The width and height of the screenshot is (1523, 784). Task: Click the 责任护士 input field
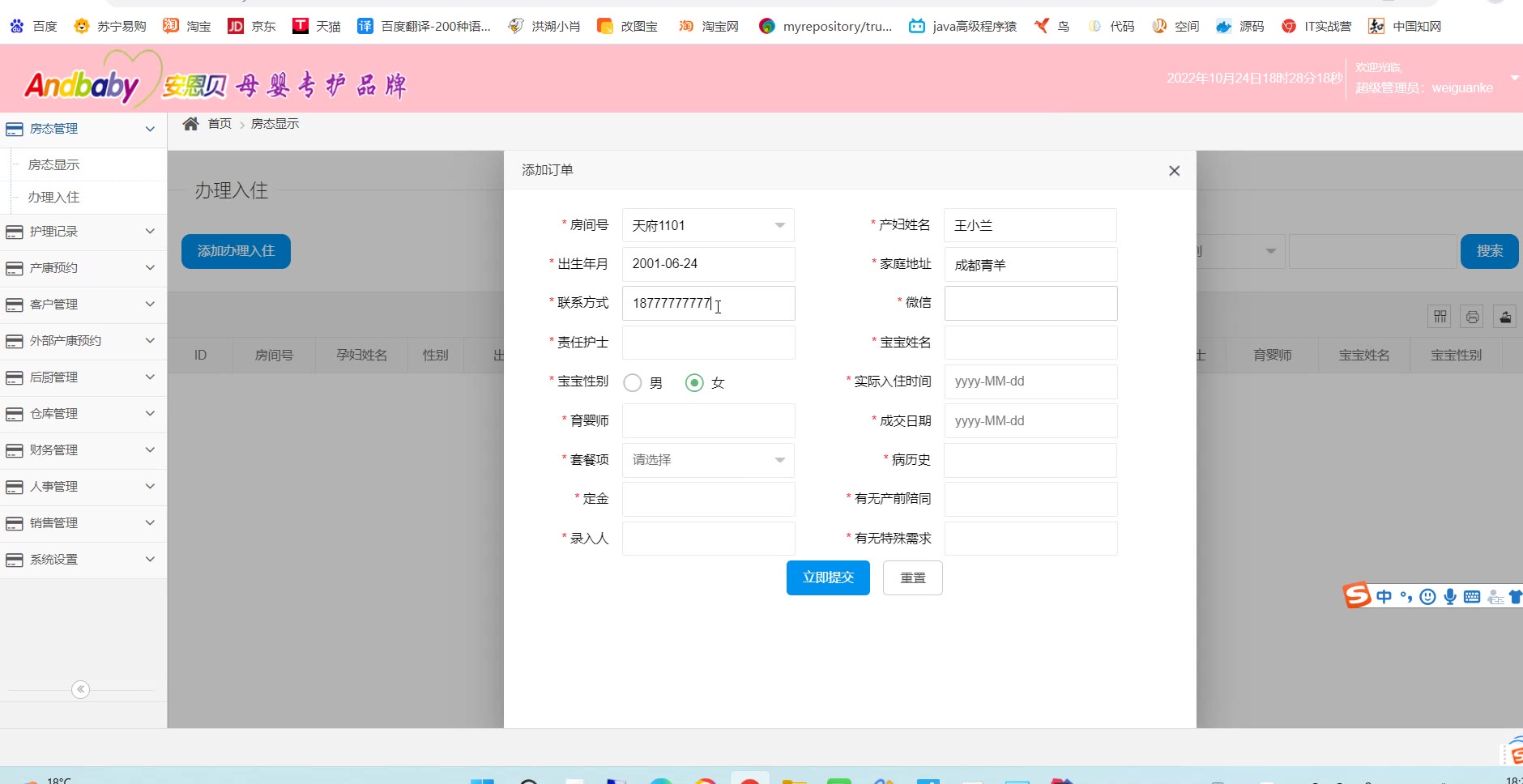click(708, 343)
